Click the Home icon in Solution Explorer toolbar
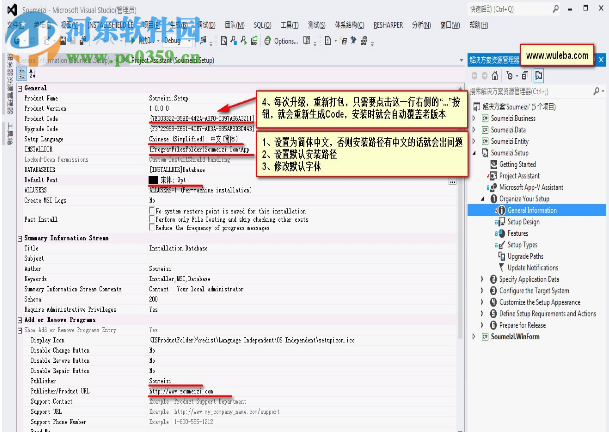Screen dimensions: 609x432 pyautogui.click(x=495, y=76)
